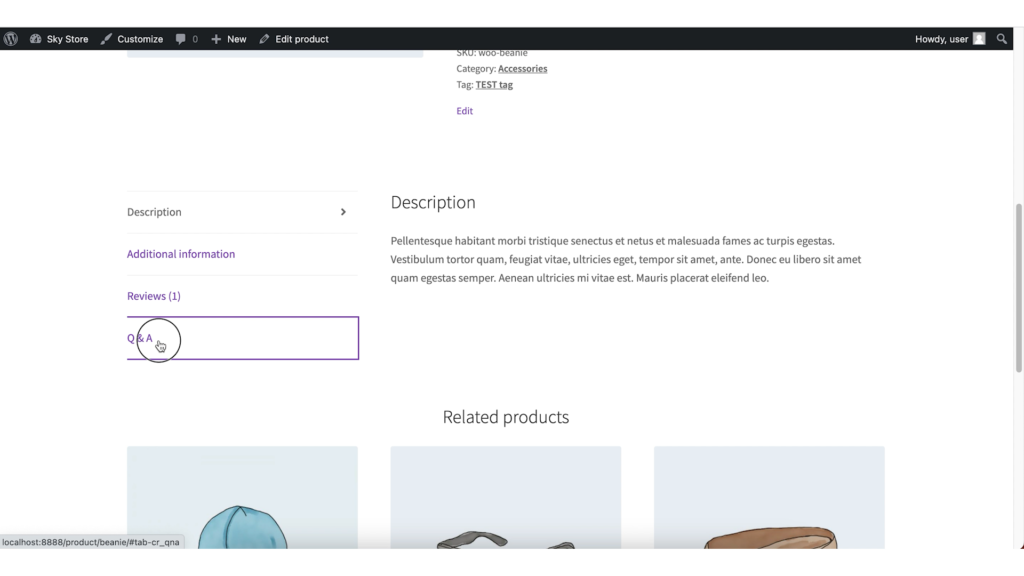Open the user avatar account menu

tap(978, 38)
